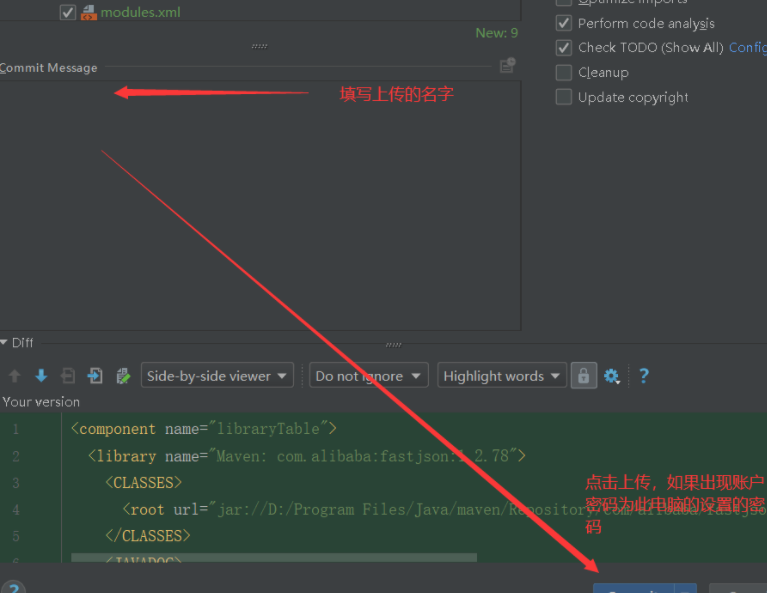Enable Update copyright checkbox
The height and width of the screenshot is (593, 767).
pos(564,97)
